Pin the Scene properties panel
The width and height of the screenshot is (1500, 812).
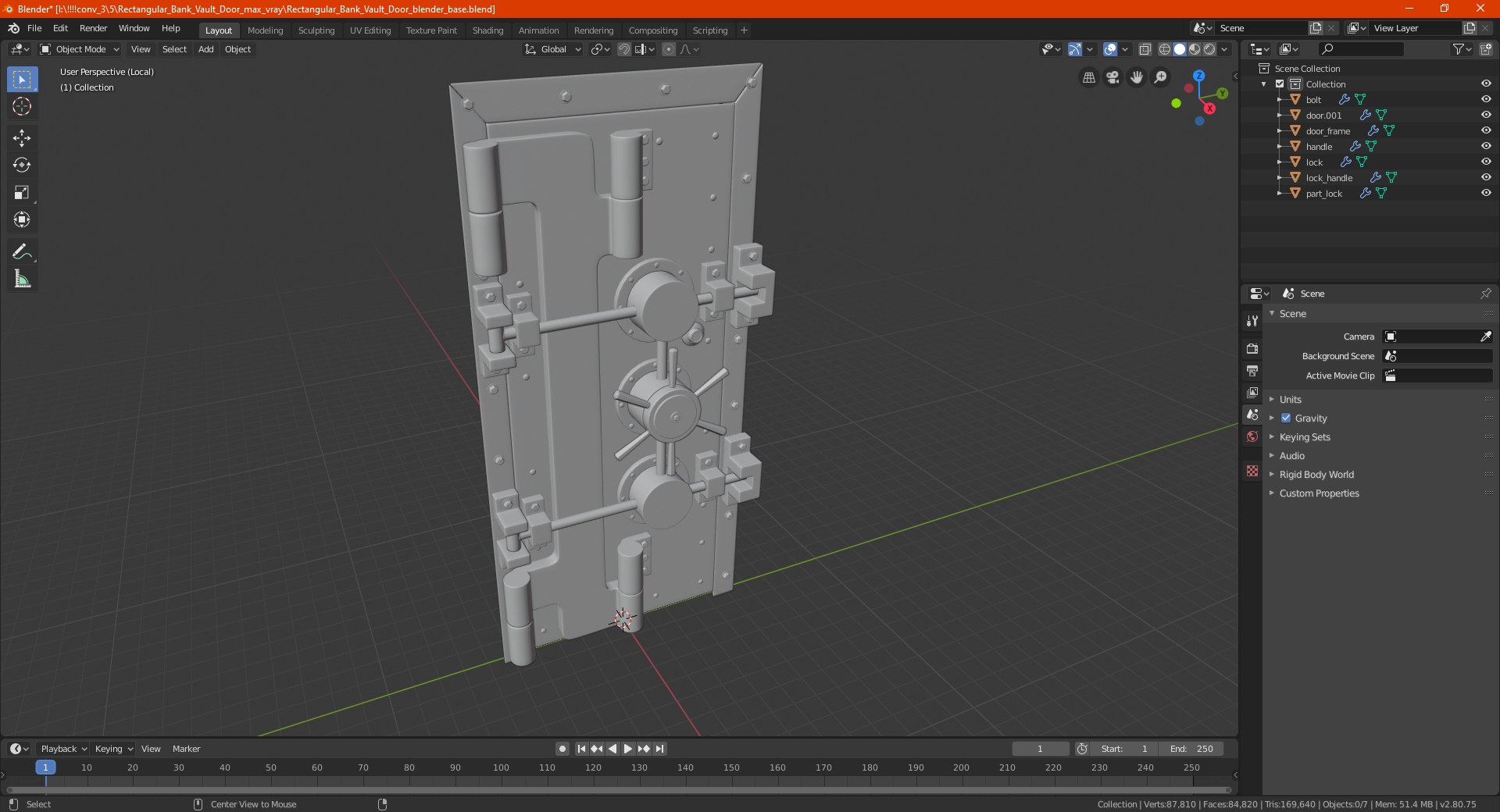pyautogui.click(x=1485, y=294)
